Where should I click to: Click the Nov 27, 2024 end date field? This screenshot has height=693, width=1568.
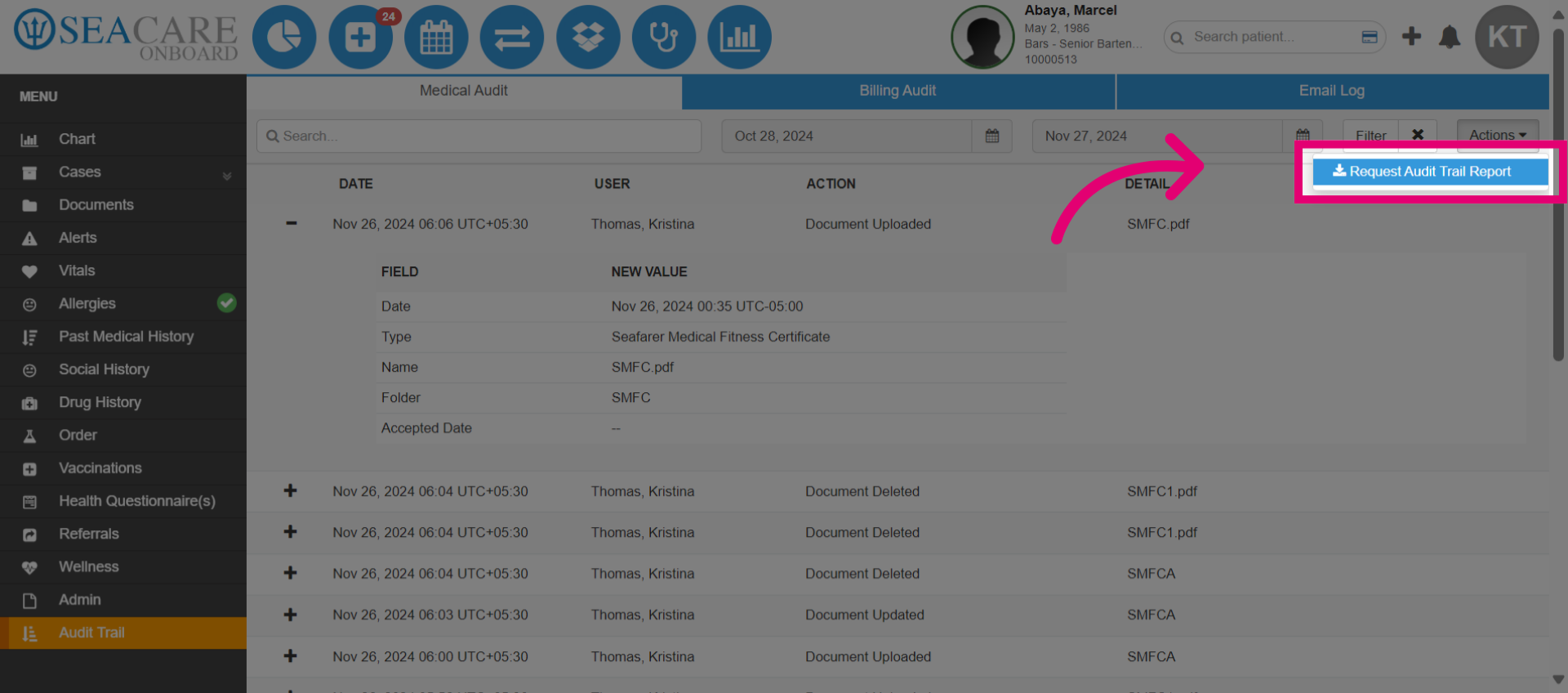point(1157,136)
